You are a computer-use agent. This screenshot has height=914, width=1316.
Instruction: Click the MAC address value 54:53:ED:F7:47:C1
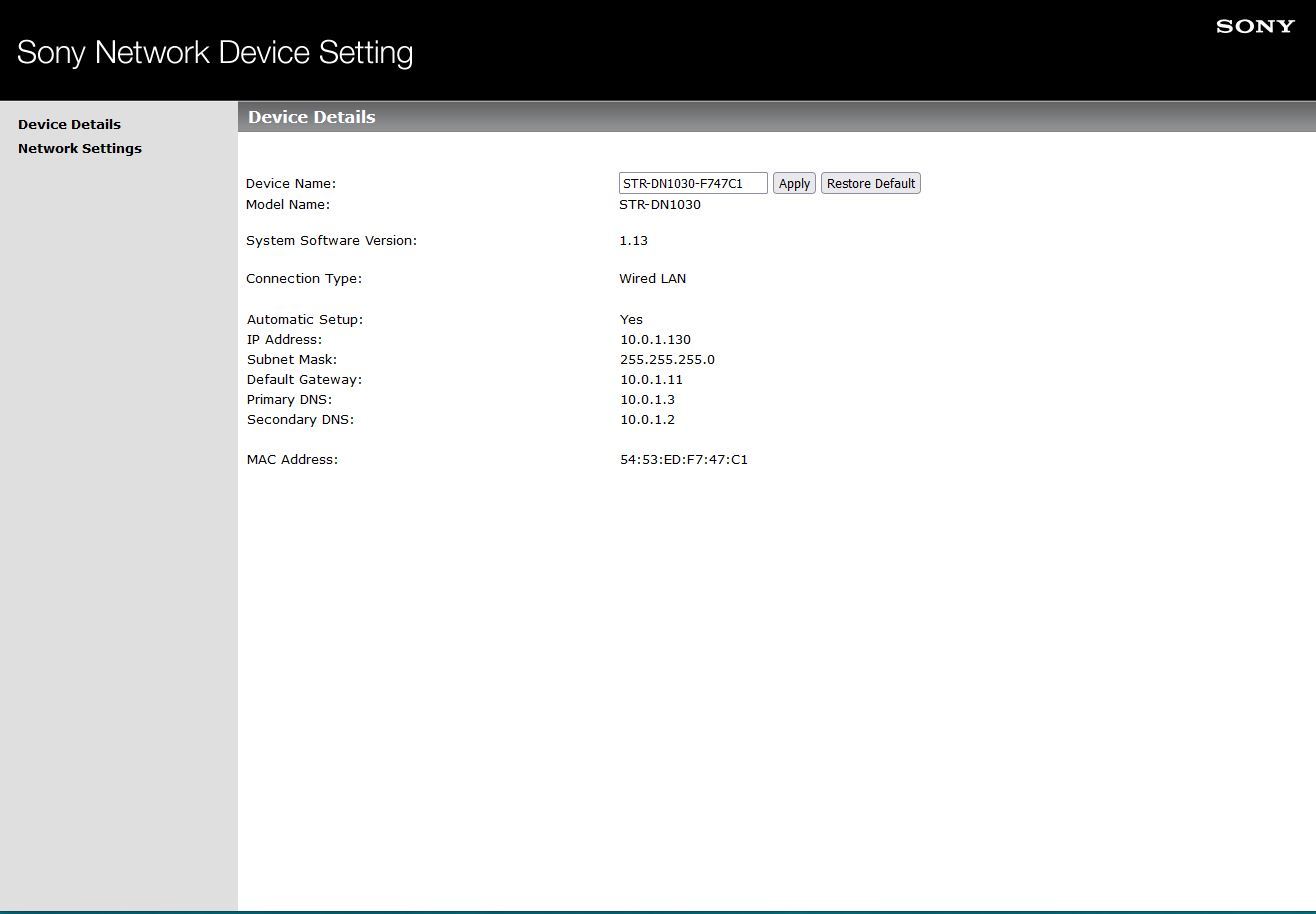(683, 460)
